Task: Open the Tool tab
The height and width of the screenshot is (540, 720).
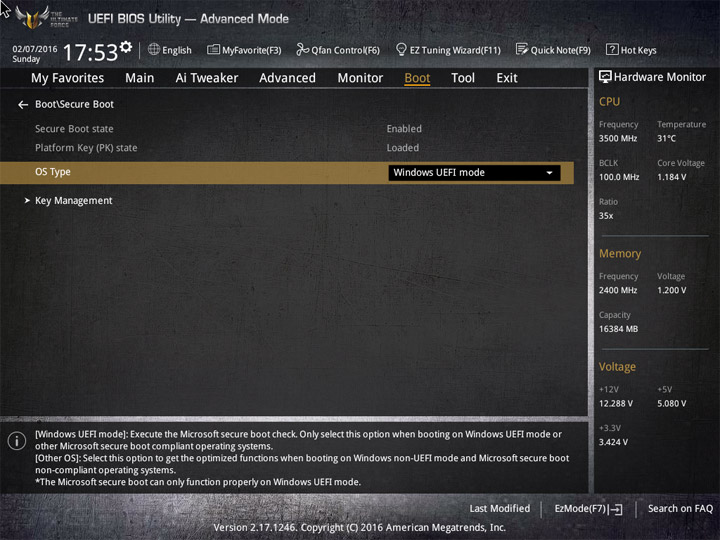Action: 463,78
